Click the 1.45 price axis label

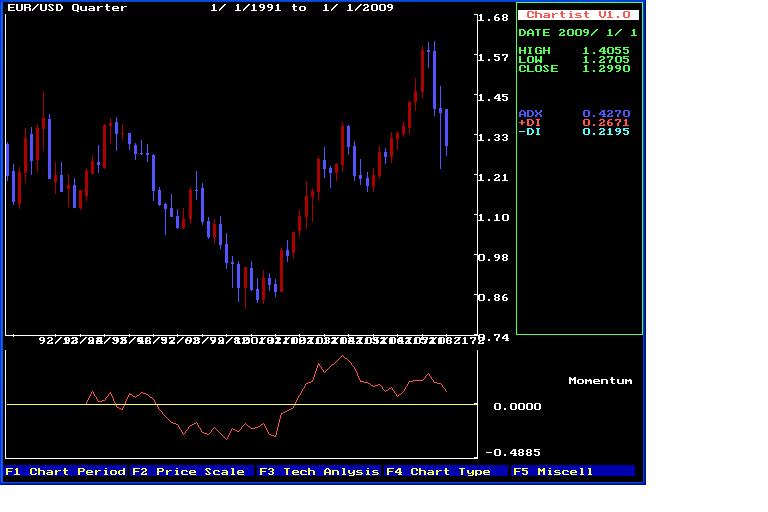point(493,98)
